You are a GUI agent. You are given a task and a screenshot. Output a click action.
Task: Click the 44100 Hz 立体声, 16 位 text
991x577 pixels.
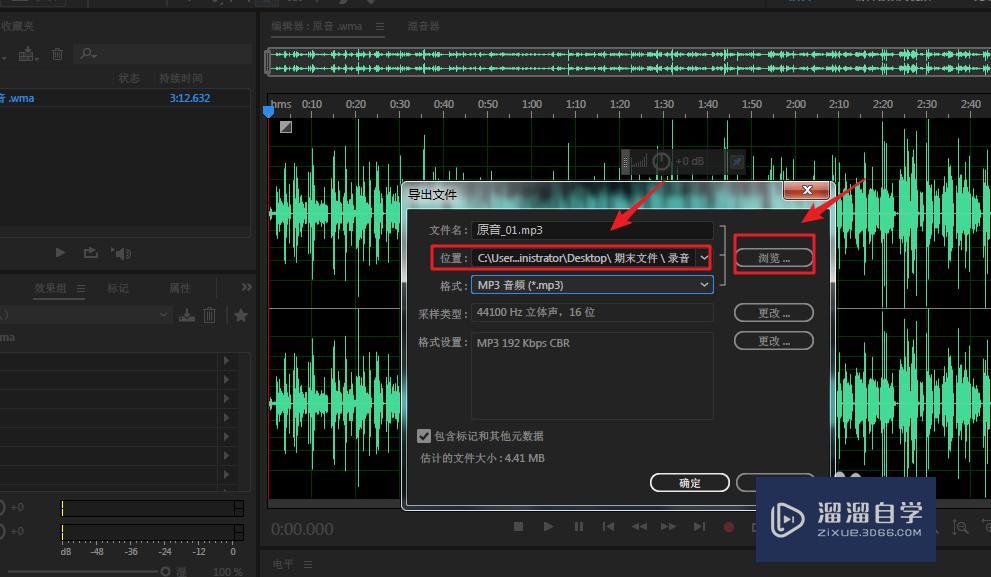tap(536, 312)
